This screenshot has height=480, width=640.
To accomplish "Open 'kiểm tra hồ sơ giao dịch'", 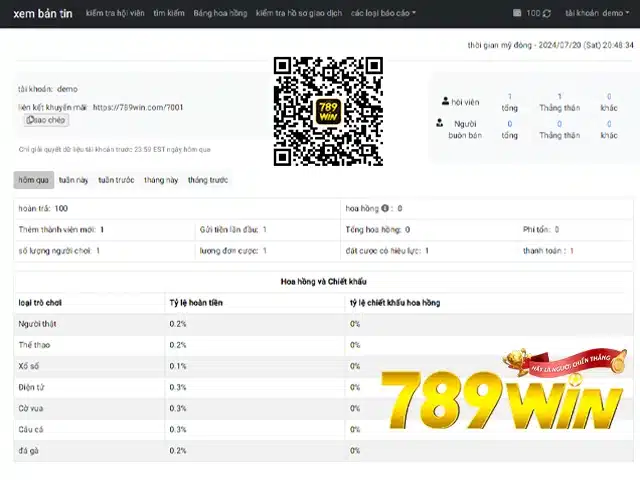I will click(x=299, y=13).
